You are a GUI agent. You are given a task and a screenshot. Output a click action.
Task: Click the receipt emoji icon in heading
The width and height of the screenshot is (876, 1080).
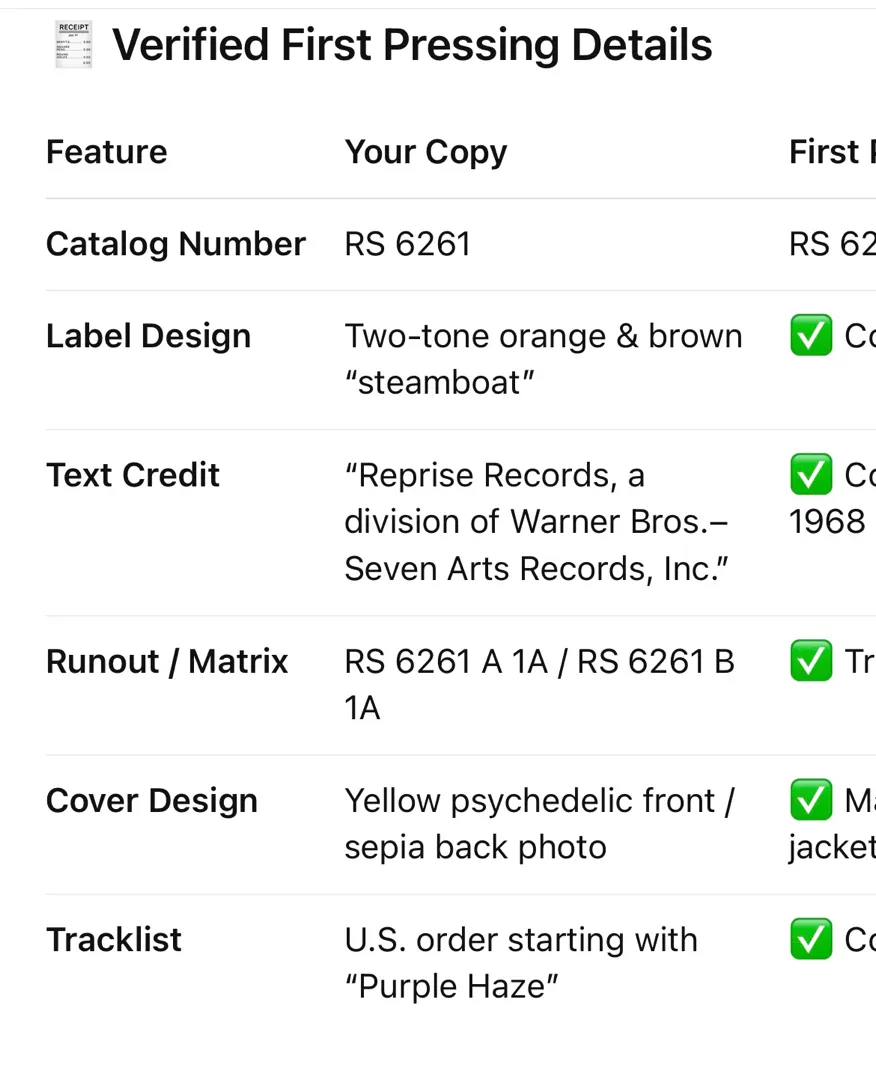73,45
